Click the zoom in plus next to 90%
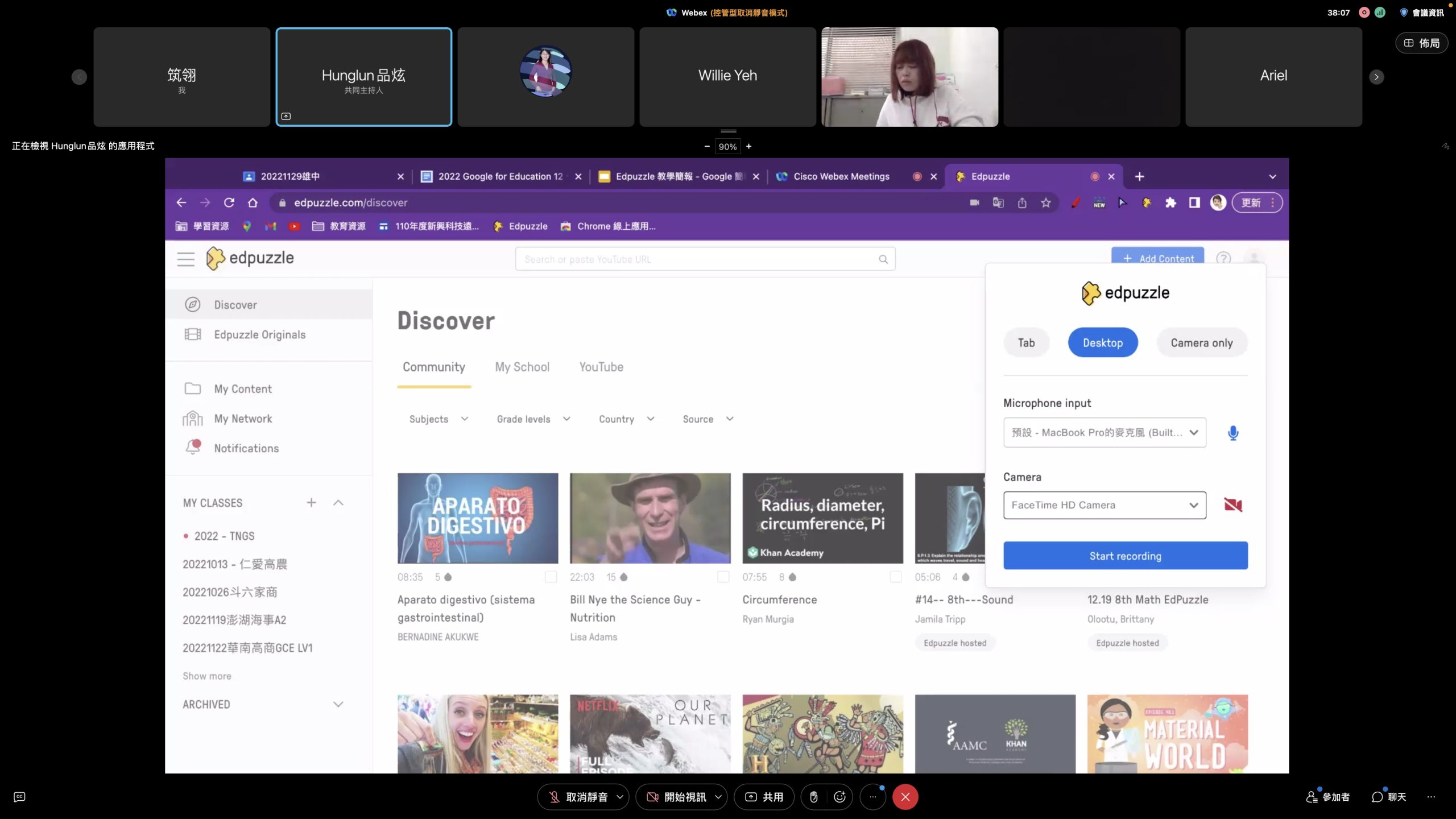 748,146
